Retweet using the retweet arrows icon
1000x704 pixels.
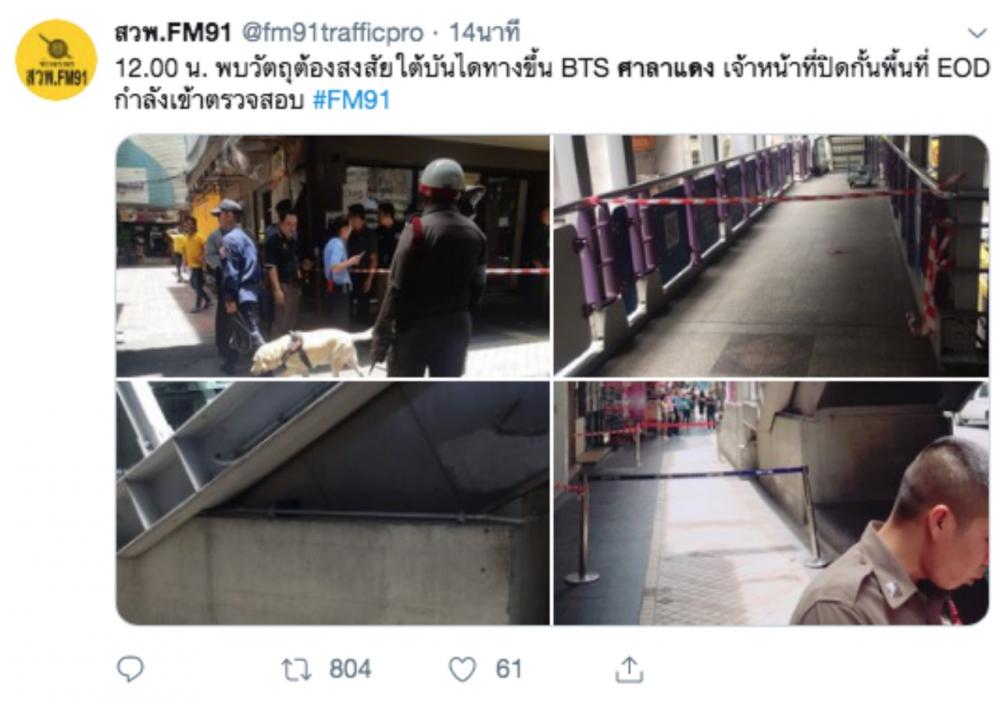297,670
